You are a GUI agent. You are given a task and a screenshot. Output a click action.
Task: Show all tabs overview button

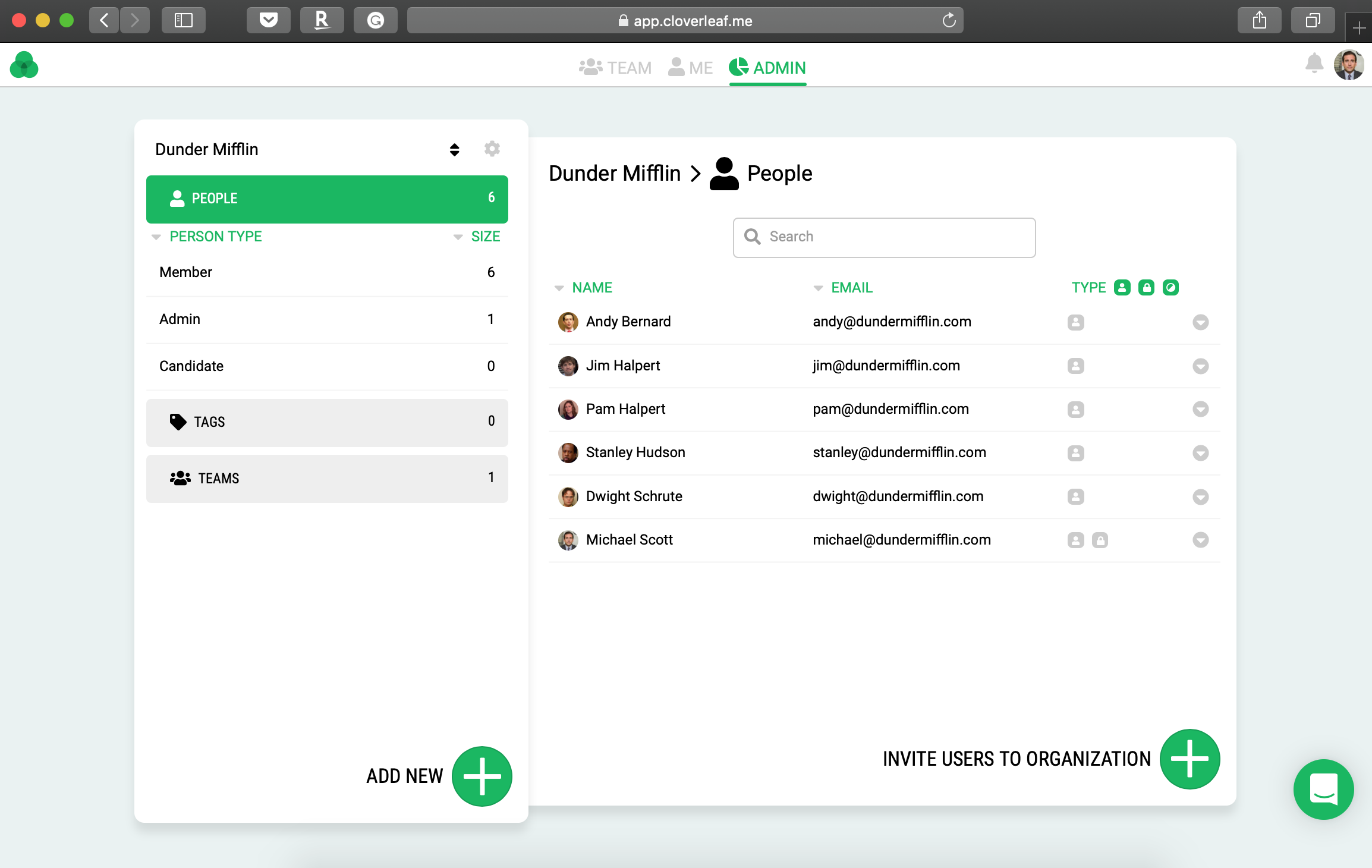click(1313, 20)
